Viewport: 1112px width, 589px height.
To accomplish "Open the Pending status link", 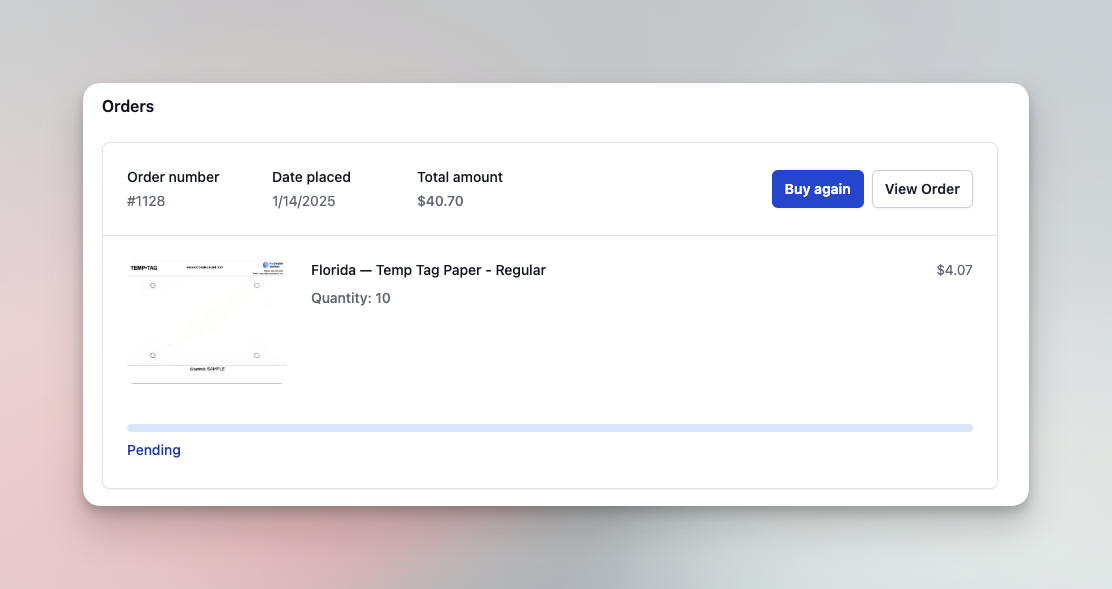I will pos(153,450).
